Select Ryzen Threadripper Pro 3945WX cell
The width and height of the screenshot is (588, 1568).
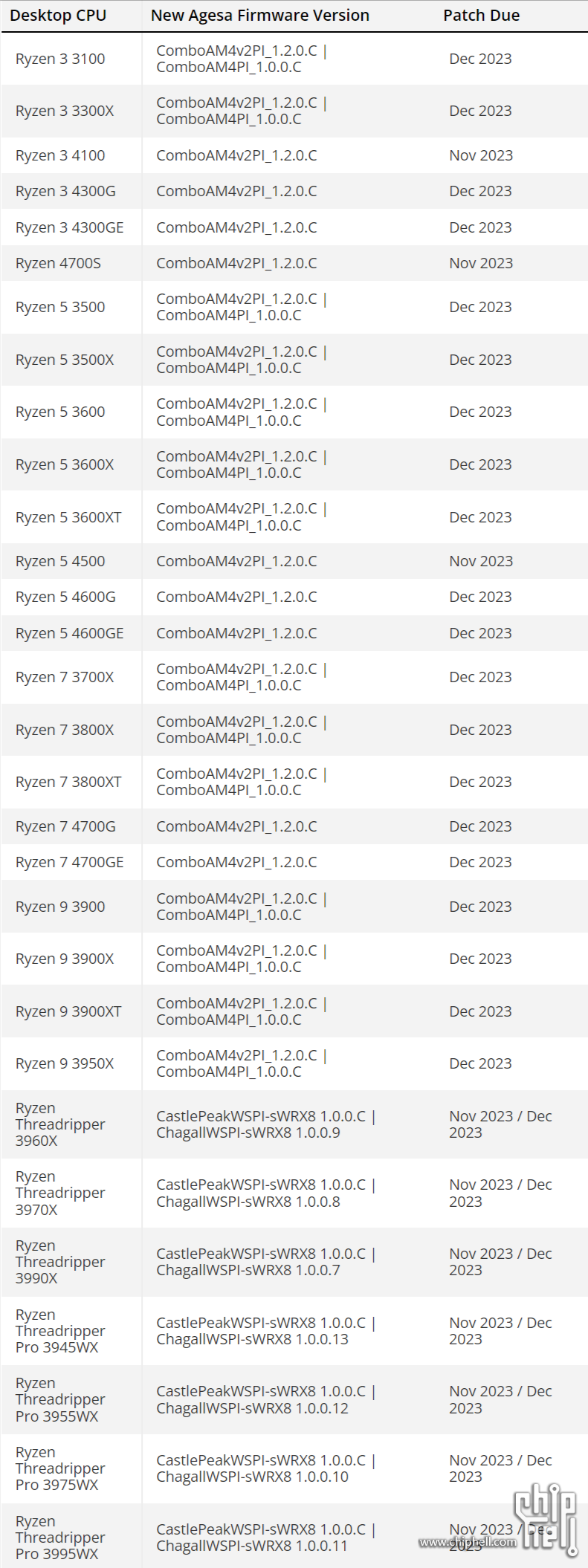(x=60, y=1331)
